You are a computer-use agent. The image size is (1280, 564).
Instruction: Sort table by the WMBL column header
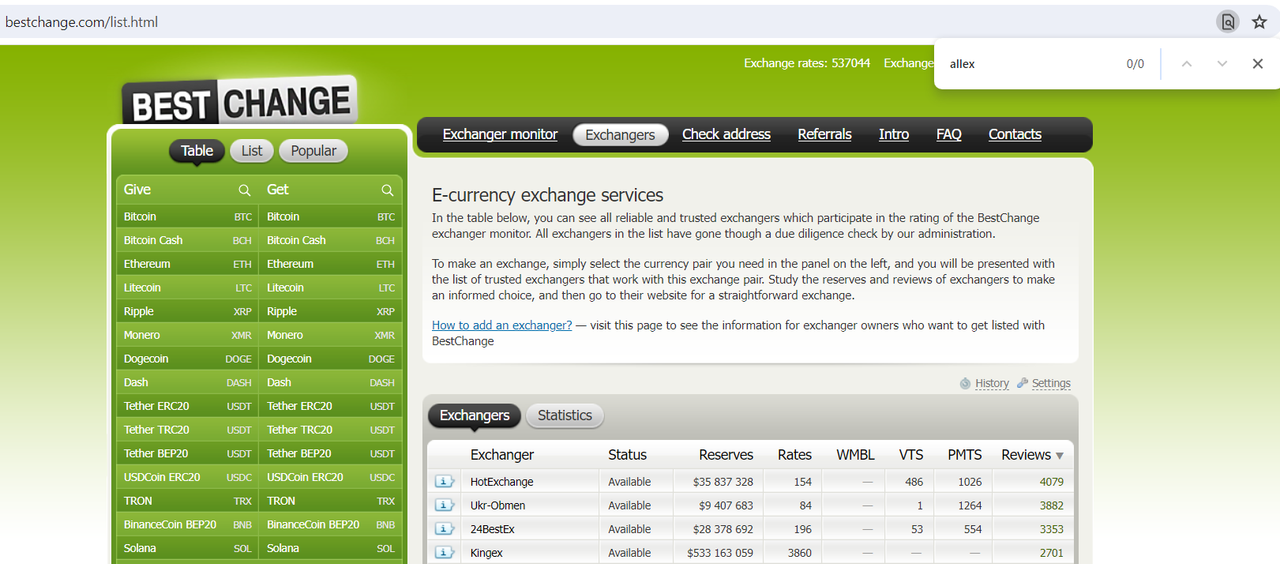click(x=856, y=455)
